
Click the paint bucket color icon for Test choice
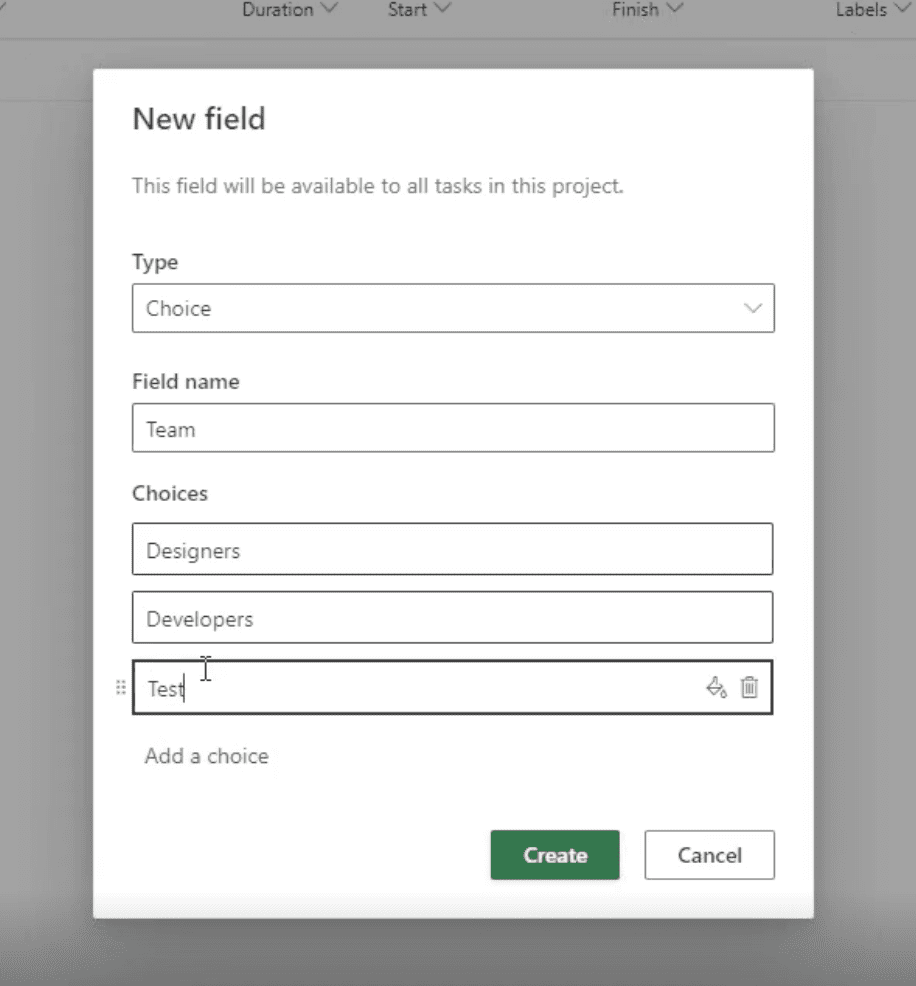point(716,687)
